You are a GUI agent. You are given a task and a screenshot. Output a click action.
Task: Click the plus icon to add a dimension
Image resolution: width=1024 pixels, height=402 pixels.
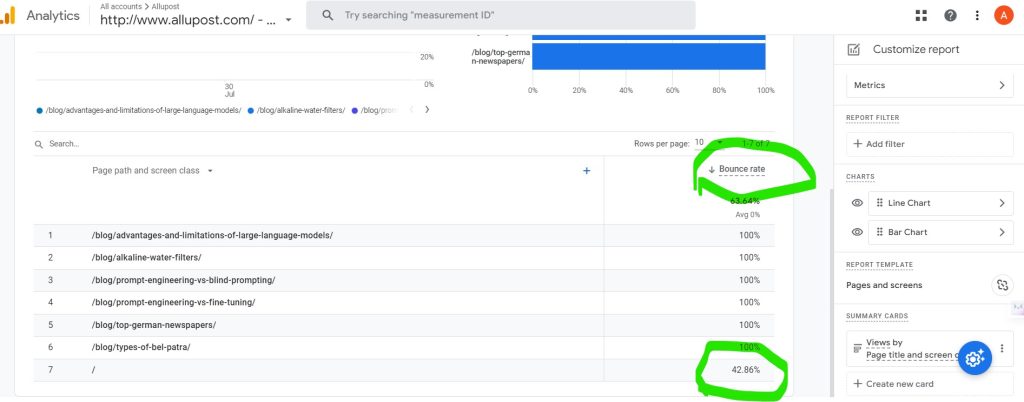586,171
